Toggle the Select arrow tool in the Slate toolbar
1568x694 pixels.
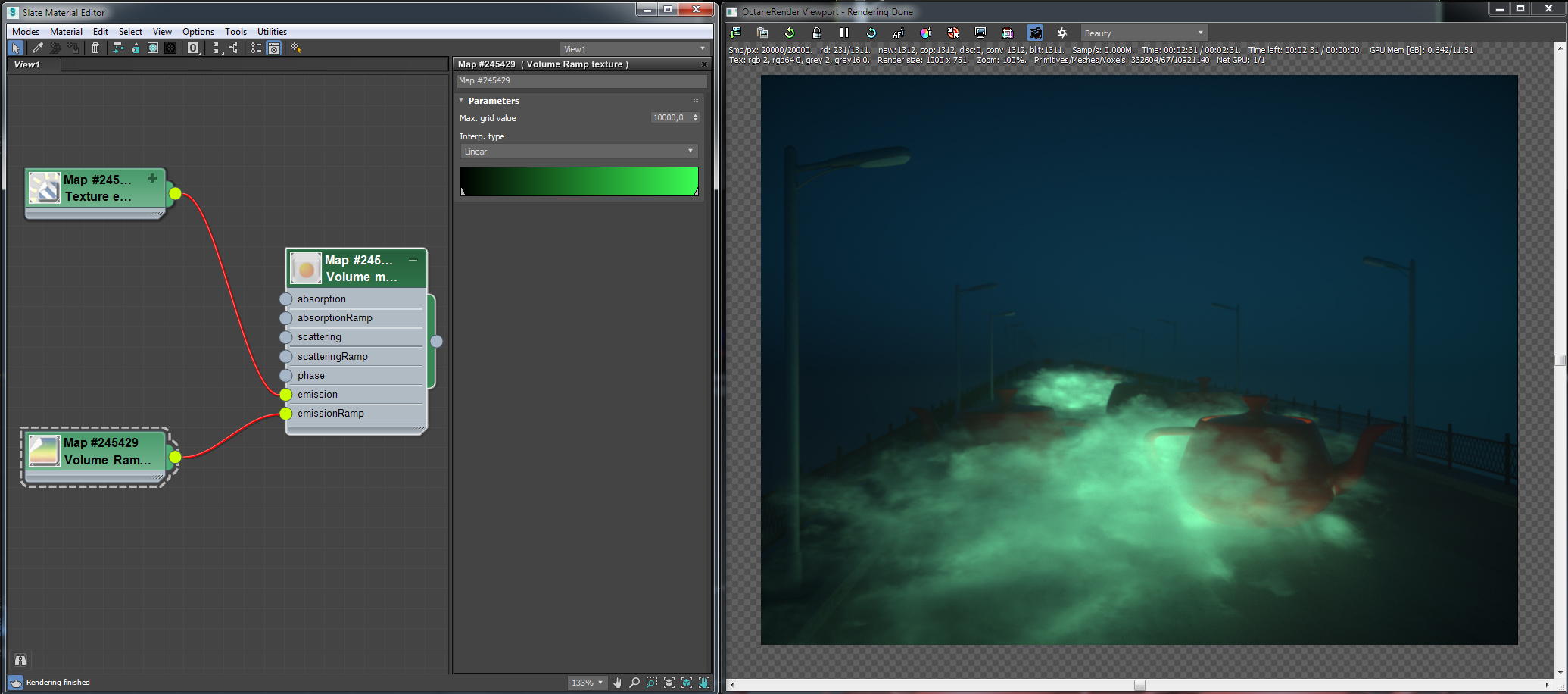pos(16,48)
